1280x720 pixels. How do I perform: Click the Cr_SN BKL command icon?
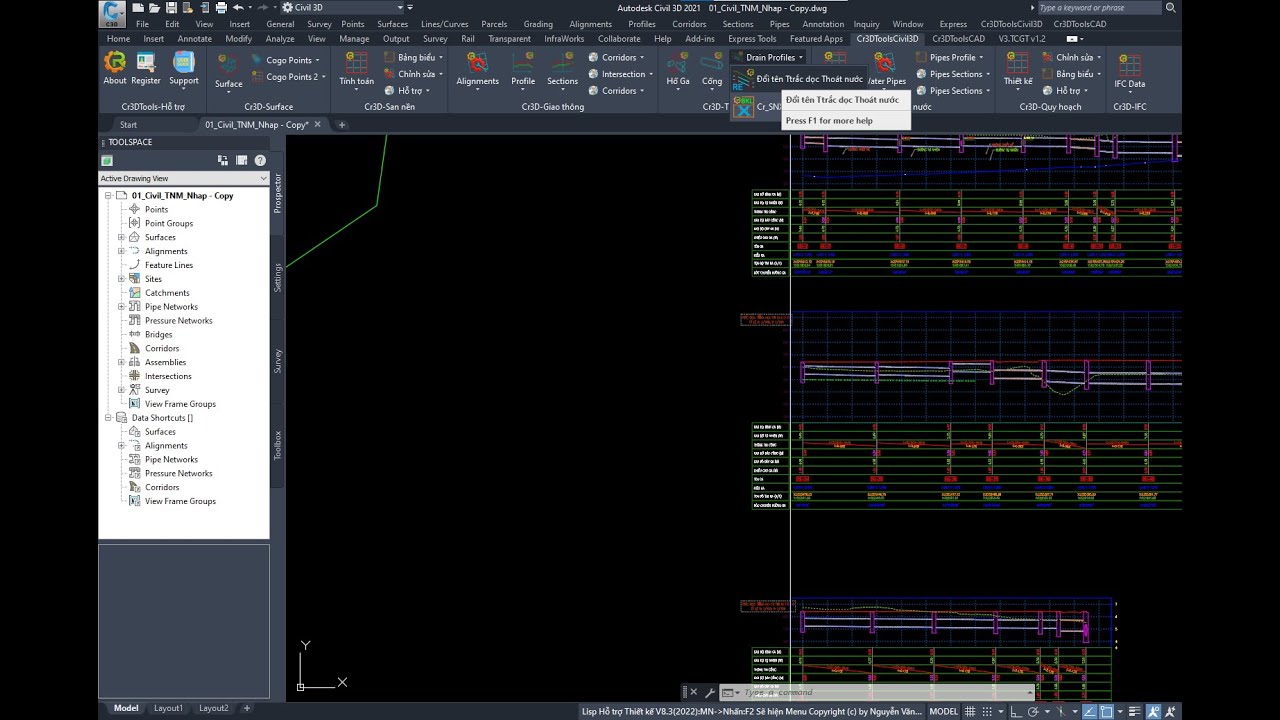point(743,107)
